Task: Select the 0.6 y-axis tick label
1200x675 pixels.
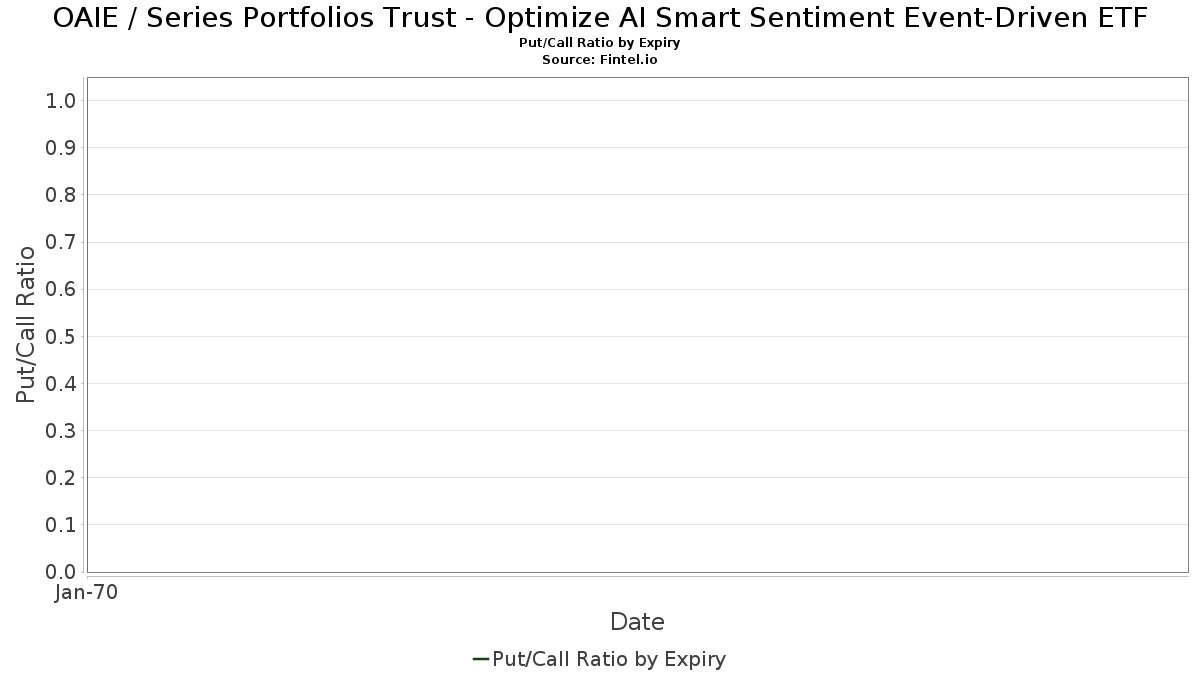Action: point(61,289)
